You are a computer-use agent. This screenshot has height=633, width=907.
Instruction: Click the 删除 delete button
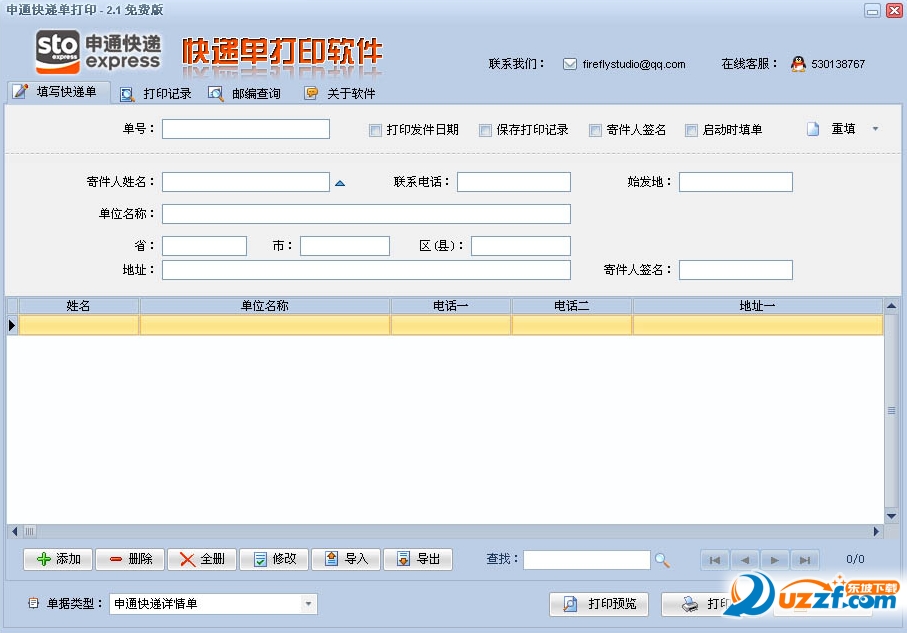tap(130, 559)
